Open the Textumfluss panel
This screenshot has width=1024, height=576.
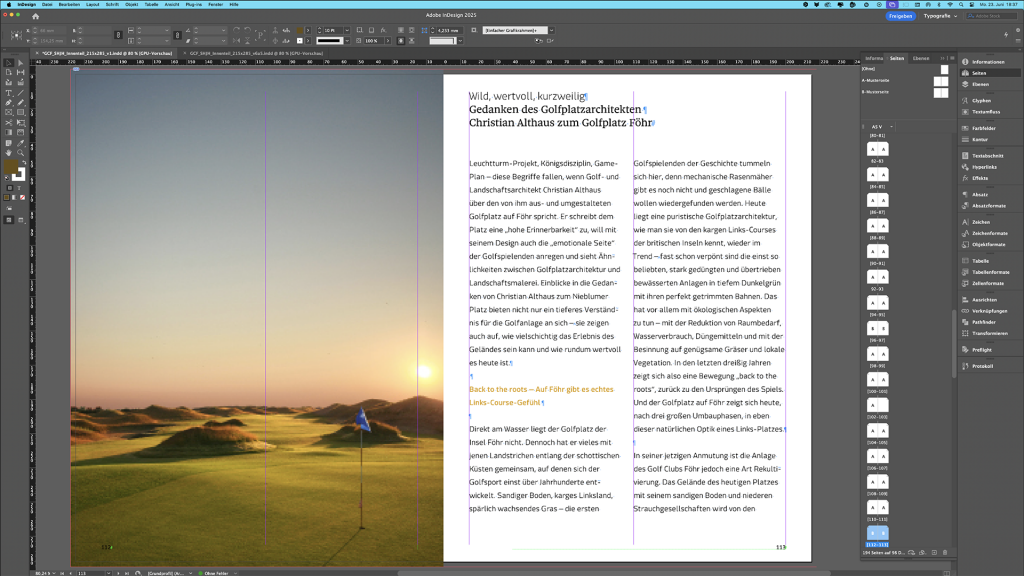tap(986, 111)
